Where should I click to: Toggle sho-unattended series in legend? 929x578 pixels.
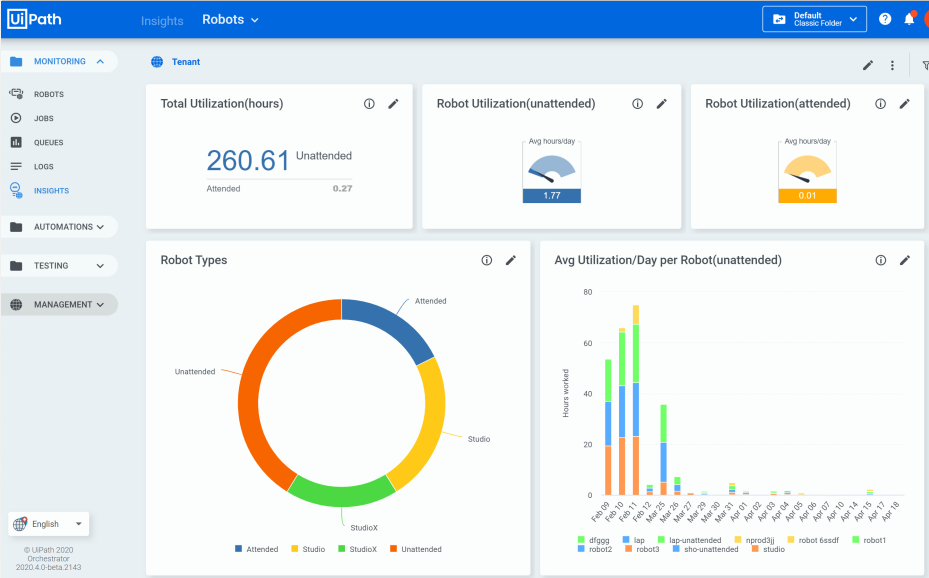point(706,549)
